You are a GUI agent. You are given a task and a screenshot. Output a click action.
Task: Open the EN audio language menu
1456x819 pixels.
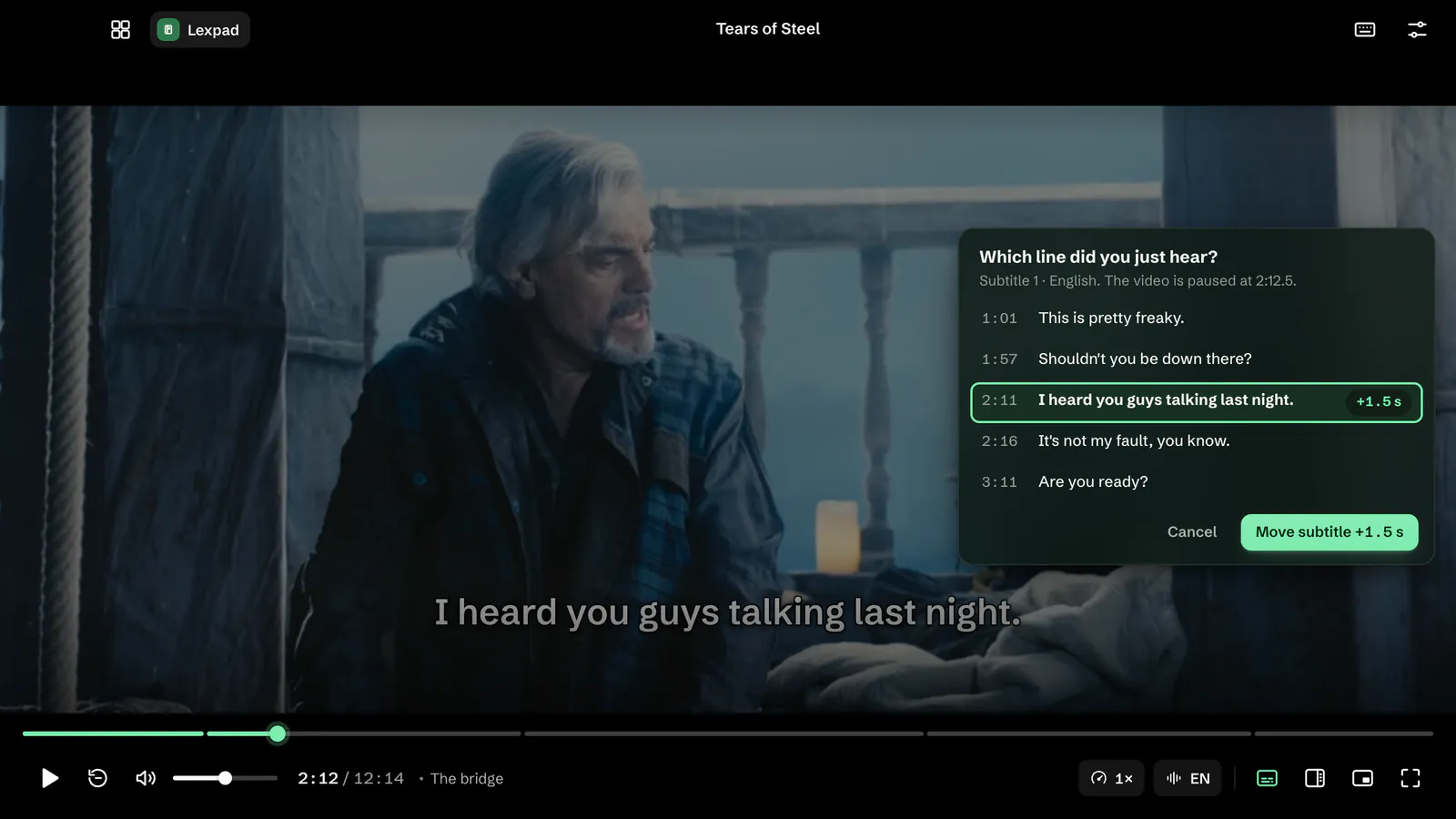click(1188, 778)
